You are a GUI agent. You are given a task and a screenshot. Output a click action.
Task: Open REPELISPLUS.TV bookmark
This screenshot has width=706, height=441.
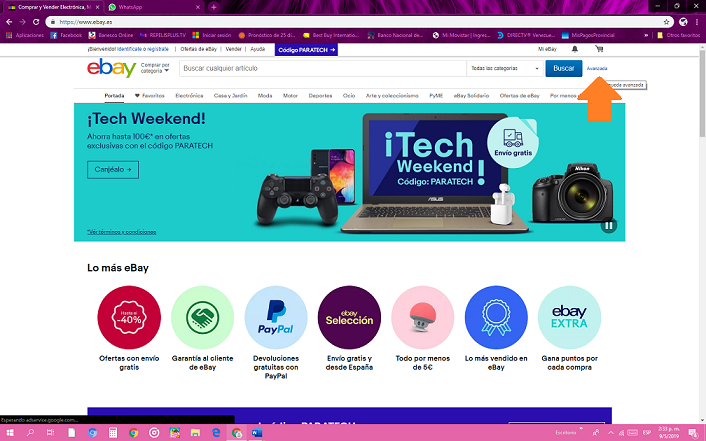click(163, 35)
